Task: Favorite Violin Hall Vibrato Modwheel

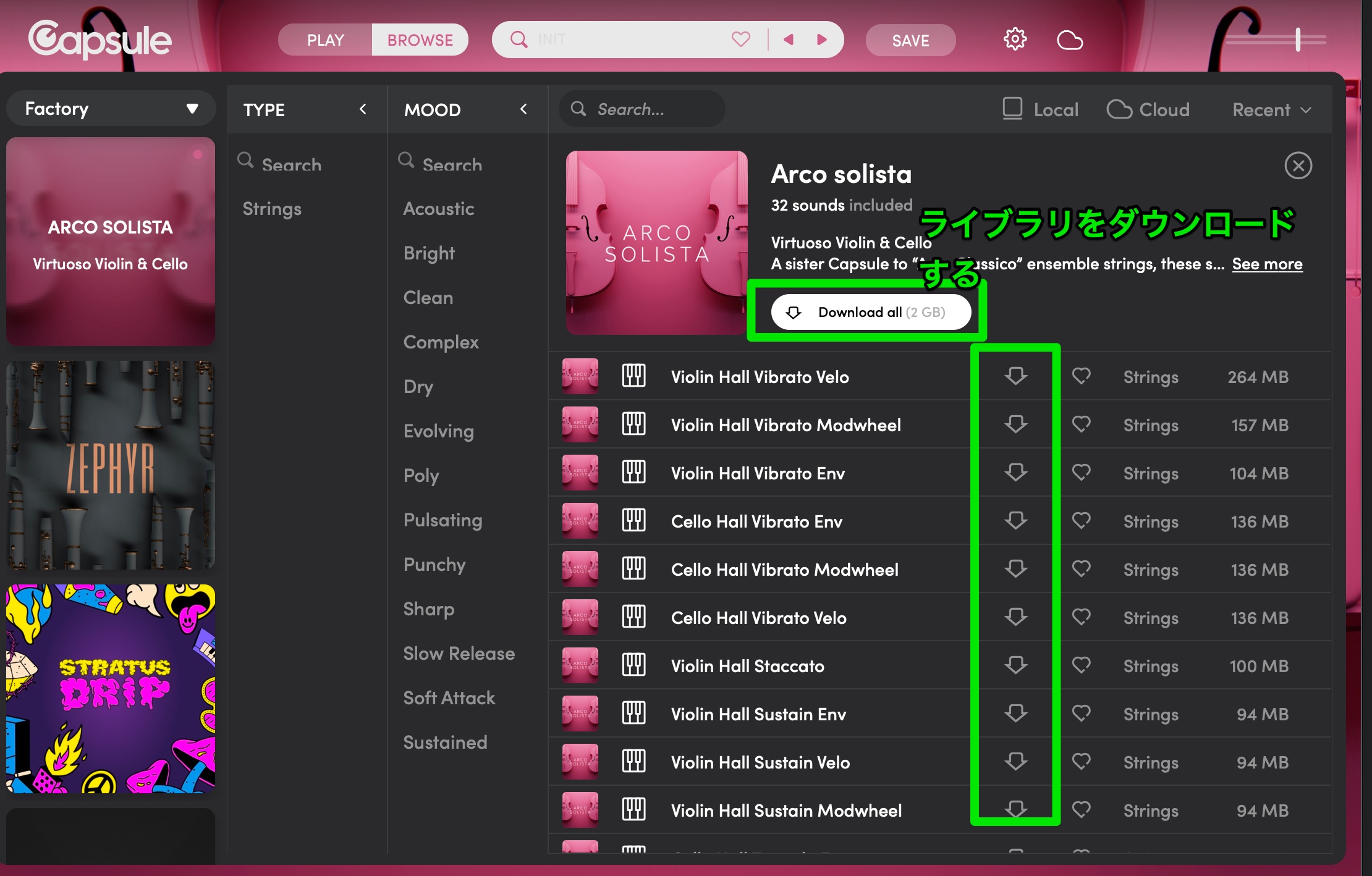Action: (x=1081, y=424)
